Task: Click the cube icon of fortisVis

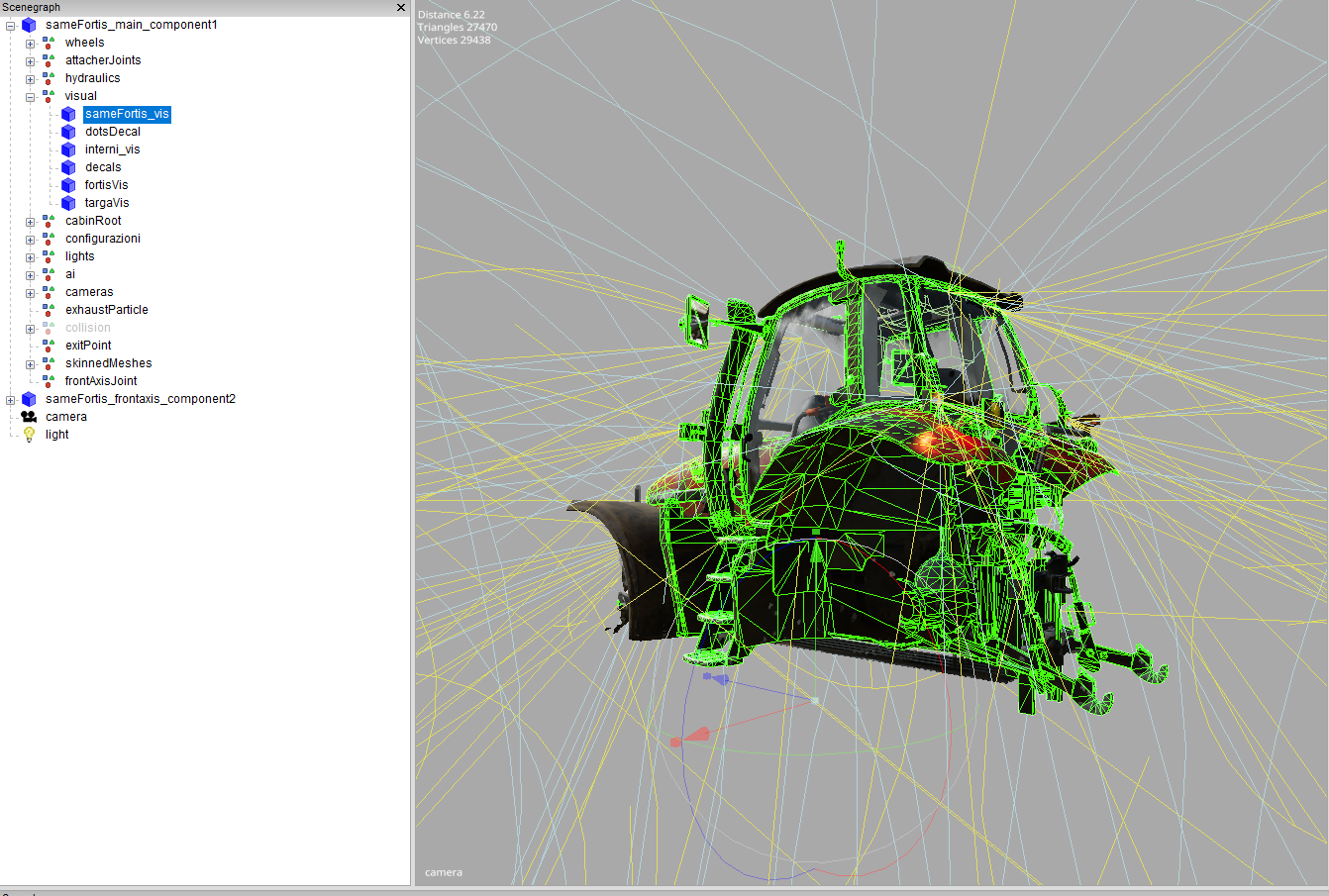Action: [x=68, y=185]
